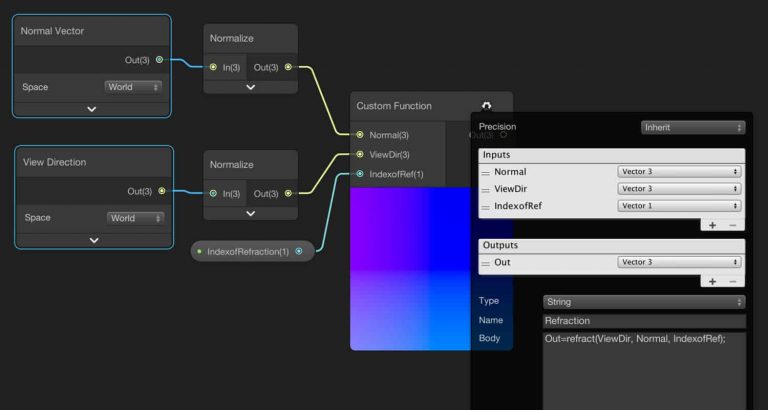Click Custom Function Normal(3) input port
Viewport: 768px width, 410px height.
[x=360, y=135]
